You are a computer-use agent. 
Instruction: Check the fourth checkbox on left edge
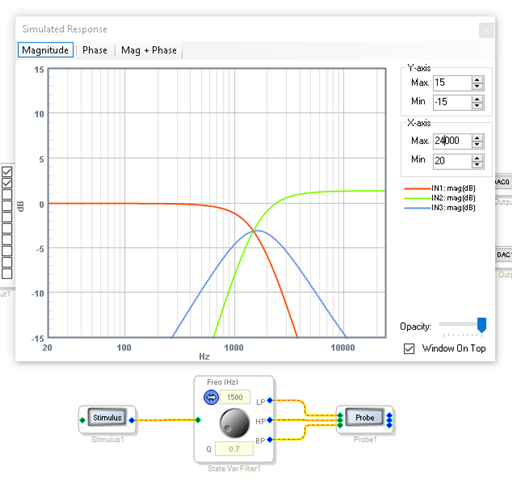click(x=7, y=206)
